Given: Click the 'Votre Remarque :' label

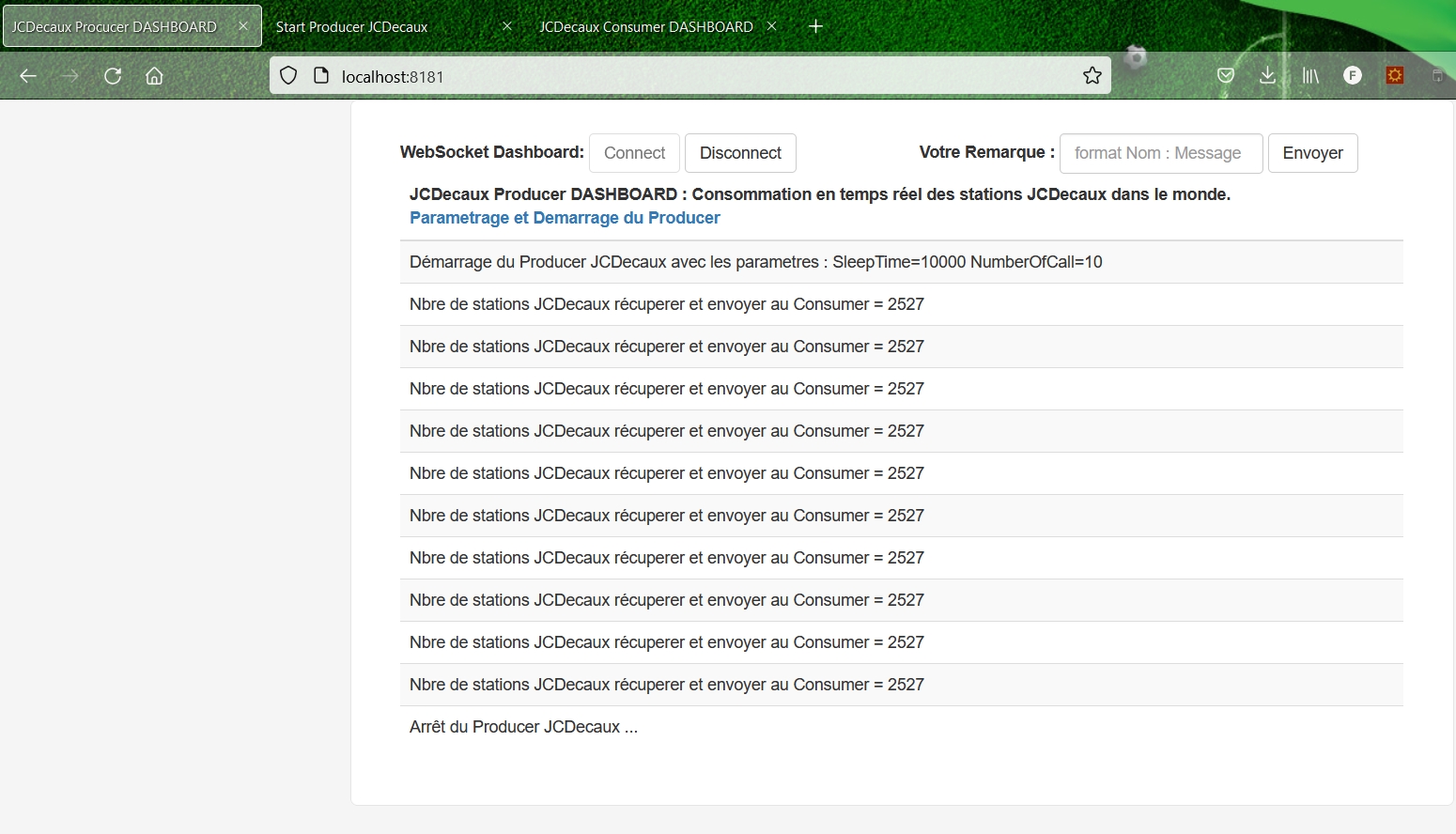Looking at the screenshot, I should (986, 152).
